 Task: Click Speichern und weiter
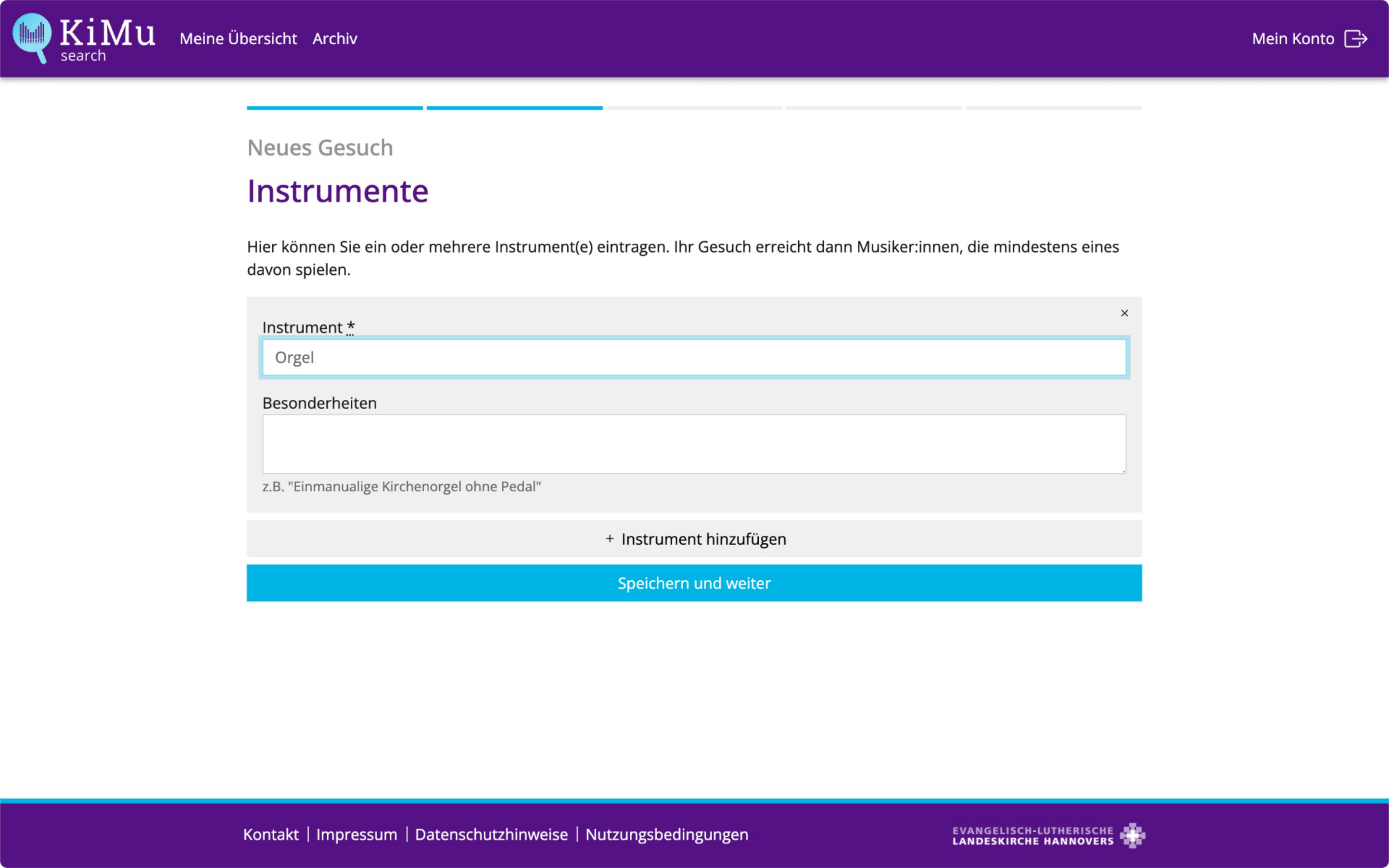pos(694,583)
